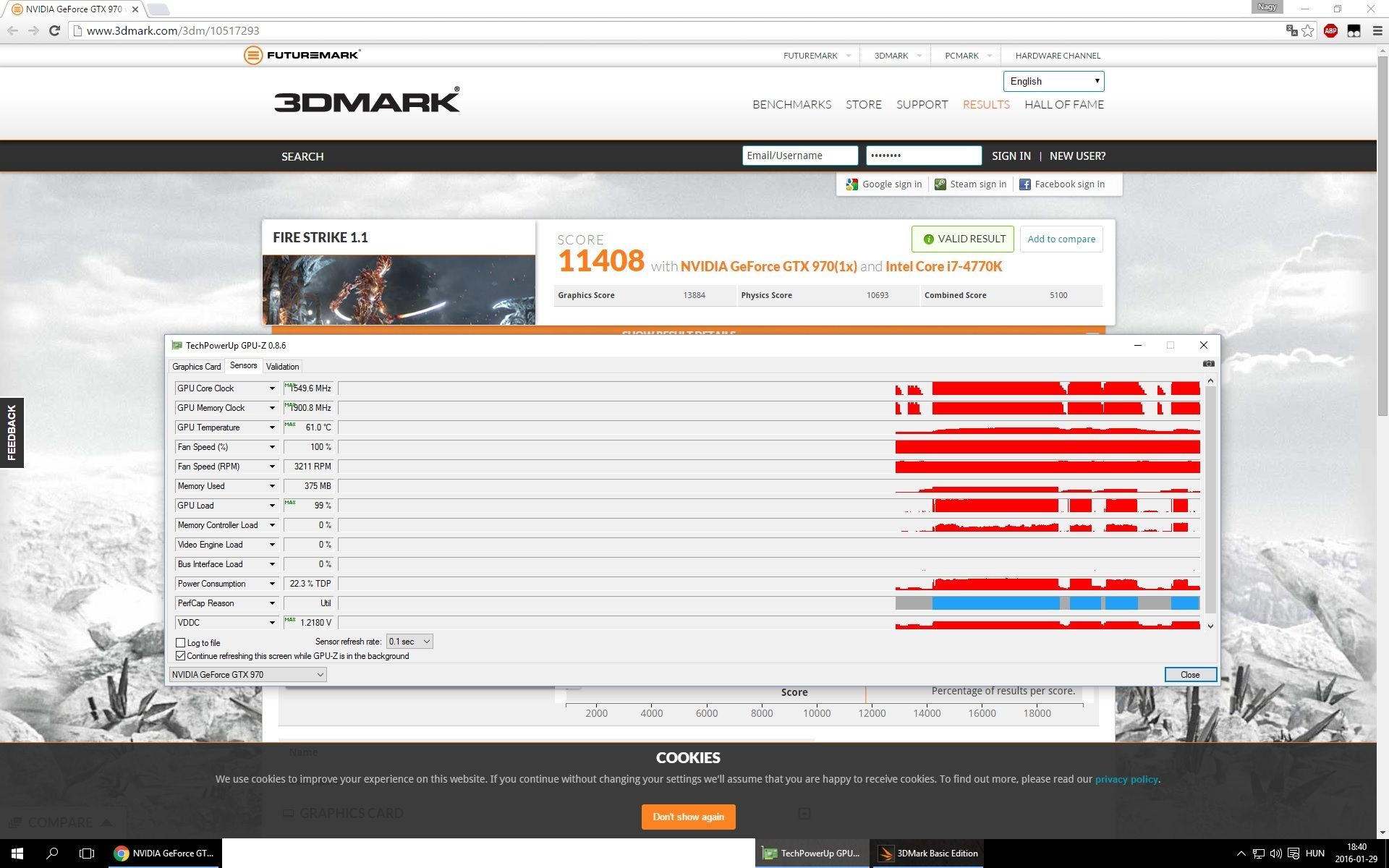
Task: Click Google sign in
Action: (x=884, y=184)
